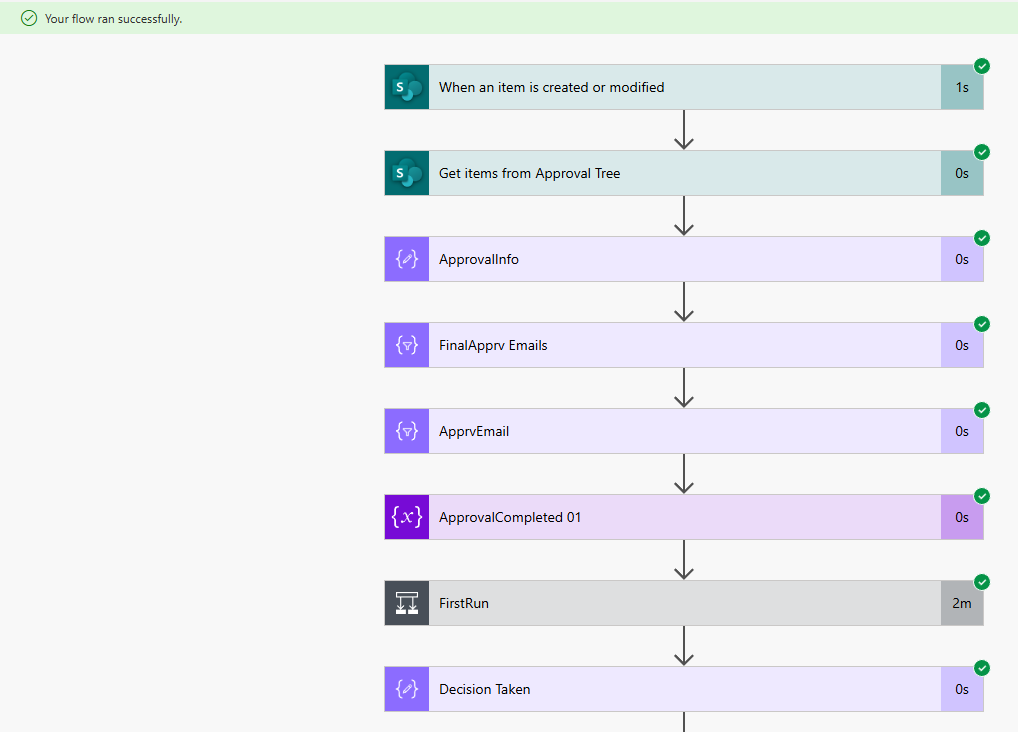The image size is (1018, 732).
Task: Click the Your flow ran successfully banner
Action: (110, 18)
